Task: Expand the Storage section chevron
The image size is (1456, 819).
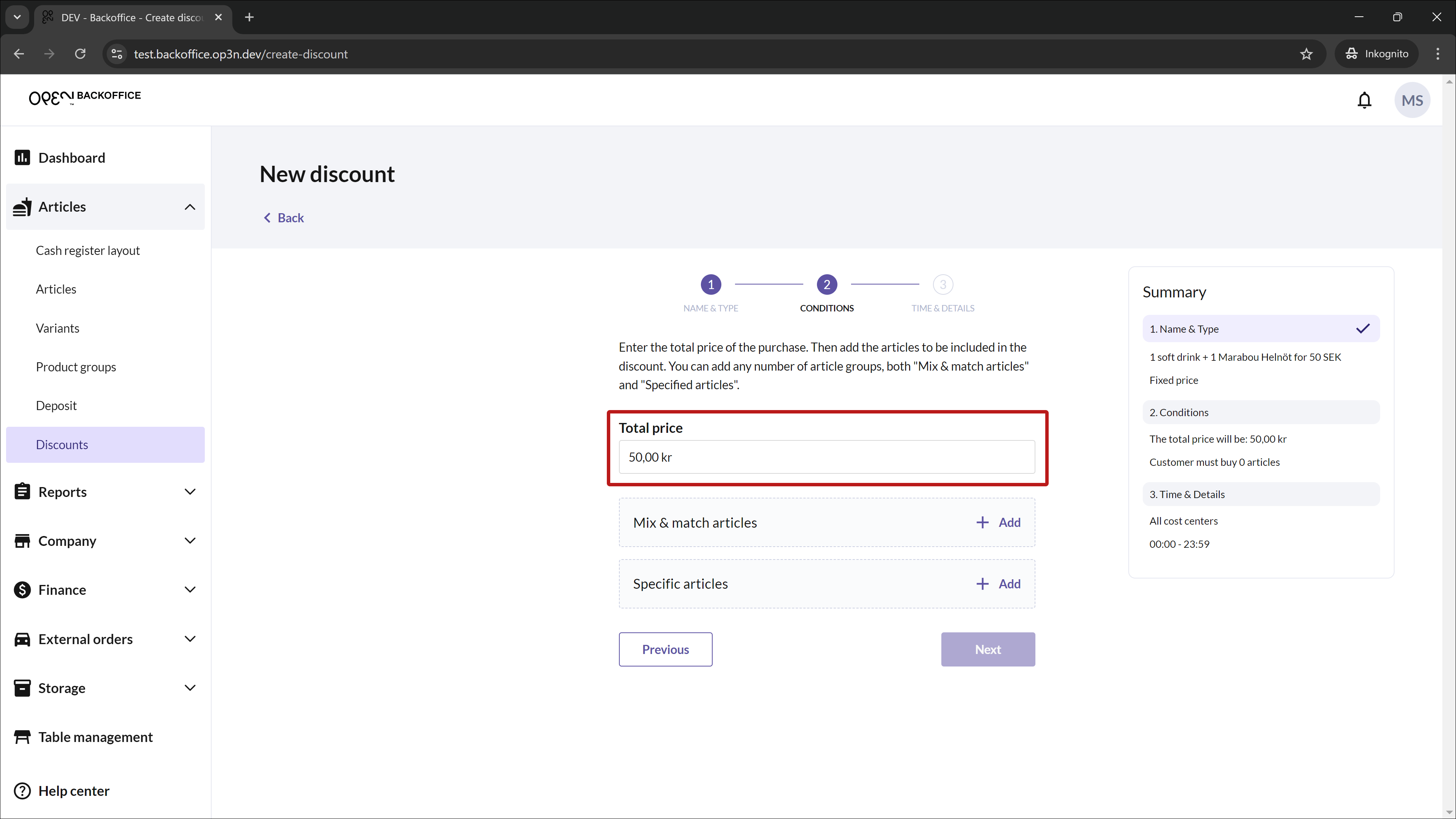Action: pyautogui.click(x=190, y=688)
